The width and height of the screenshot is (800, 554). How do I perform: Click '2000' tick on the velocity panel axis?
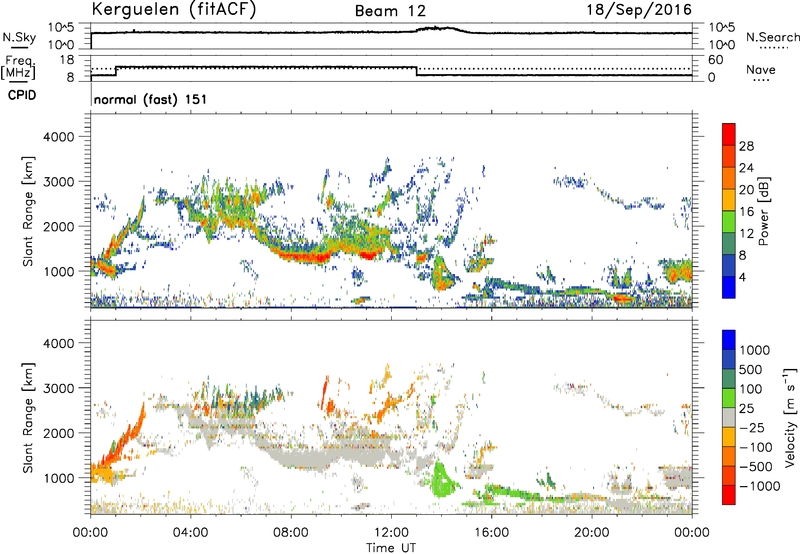(x=58, y=433)
